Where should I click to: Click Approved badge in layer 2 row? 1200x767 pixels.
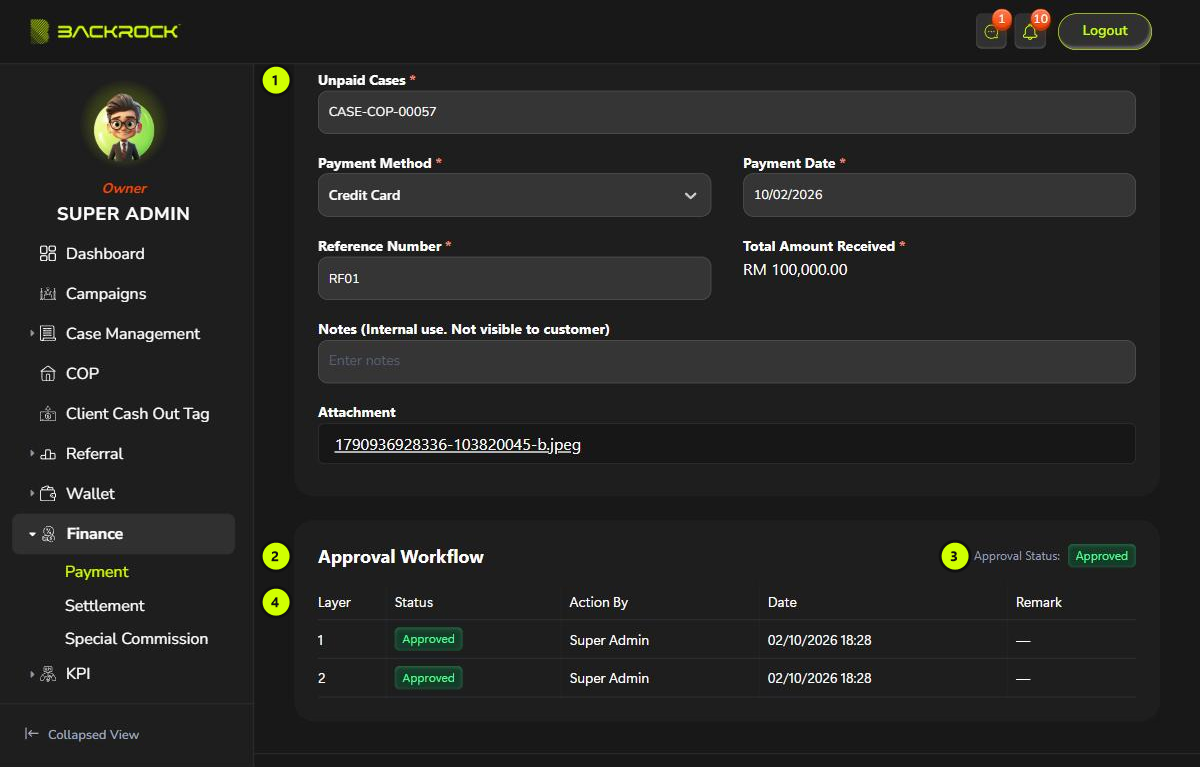[429, 678]
